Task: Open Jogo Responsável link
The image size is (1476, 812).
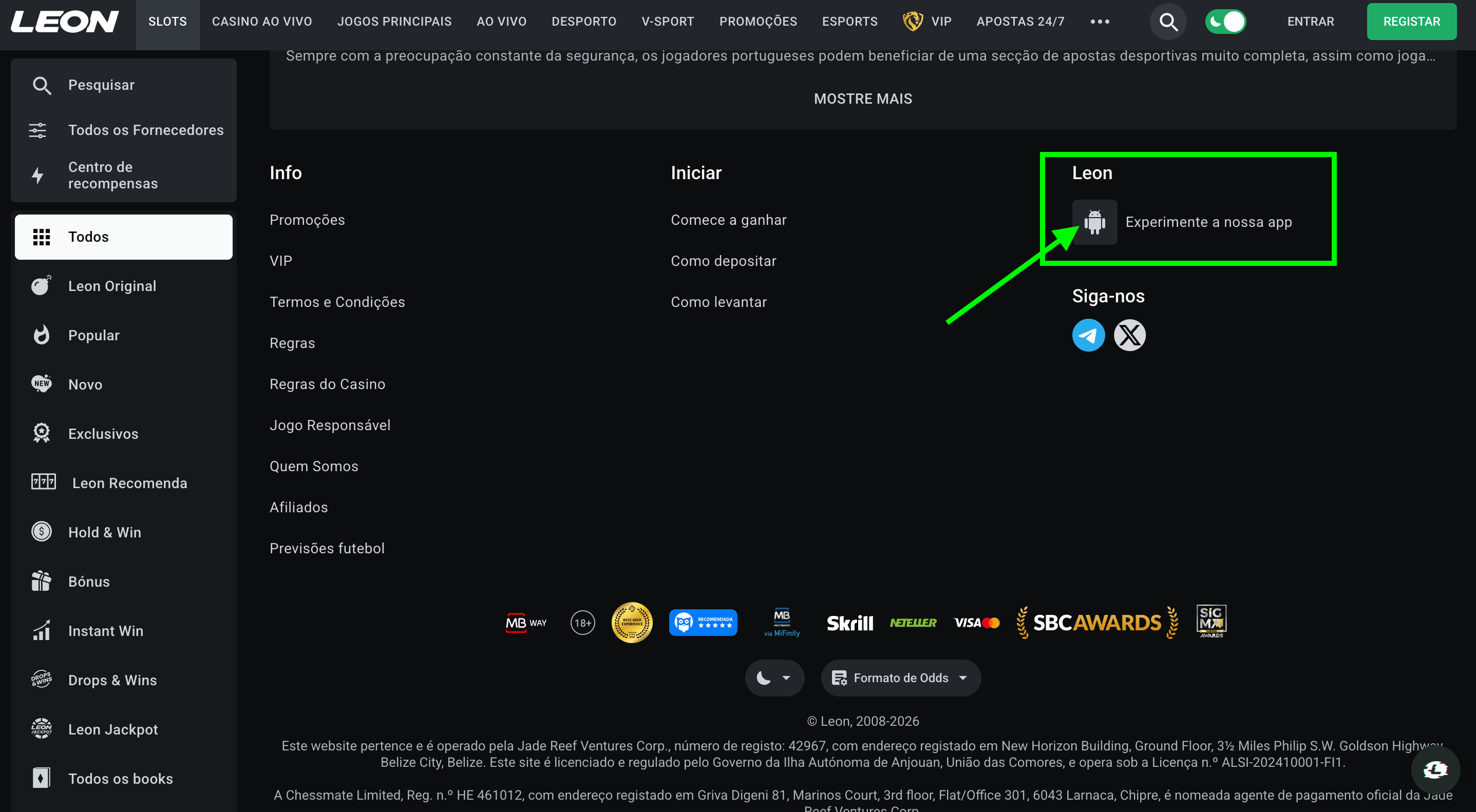Action: (x=330, y=425)
